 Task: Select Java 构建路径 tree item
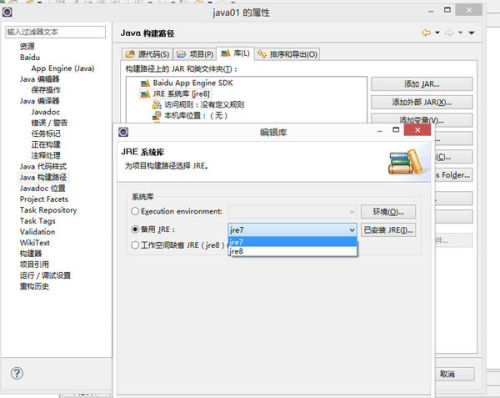click(x=43, y=177)
